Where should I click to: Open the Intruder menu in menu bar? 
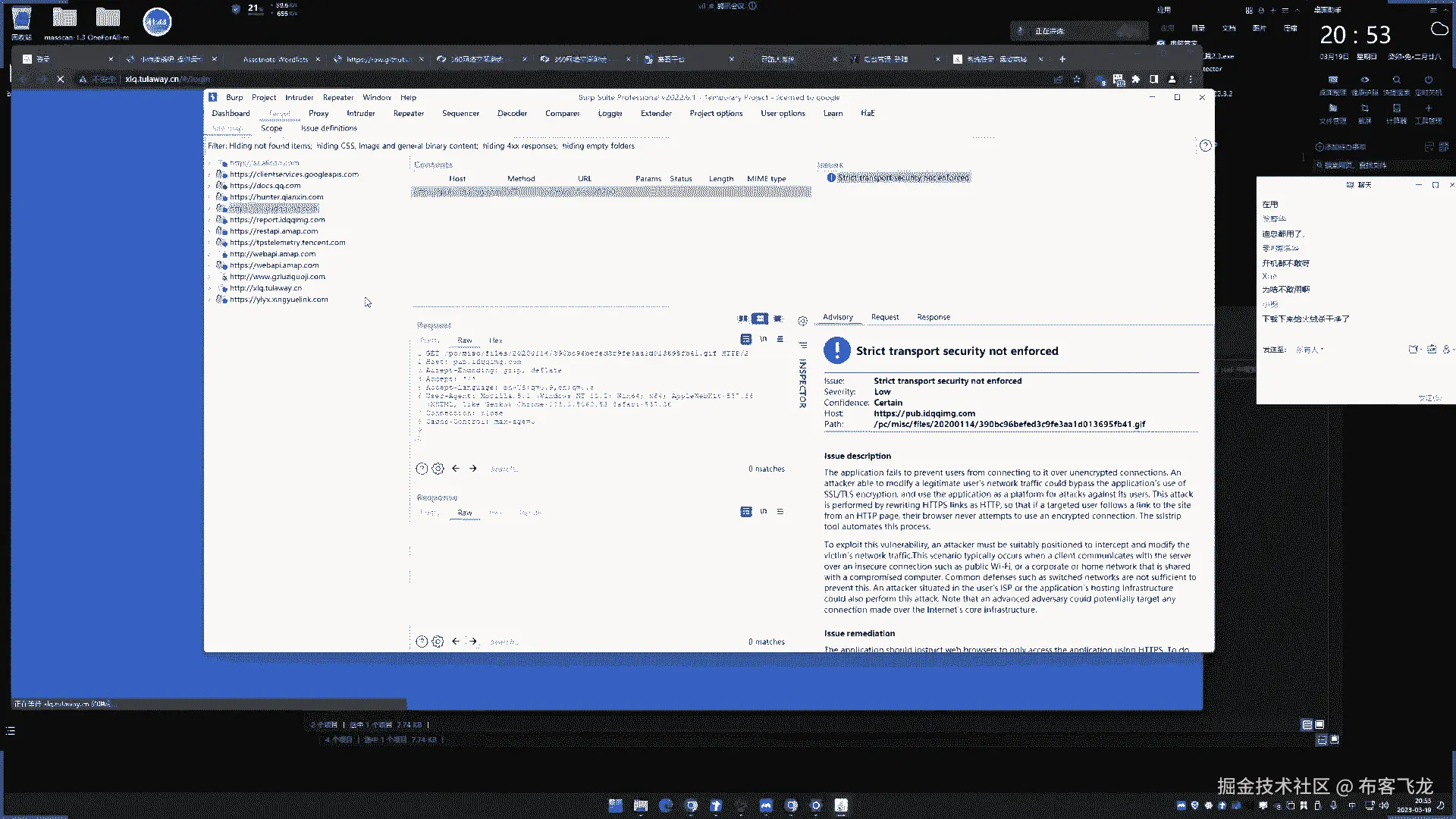299,97
